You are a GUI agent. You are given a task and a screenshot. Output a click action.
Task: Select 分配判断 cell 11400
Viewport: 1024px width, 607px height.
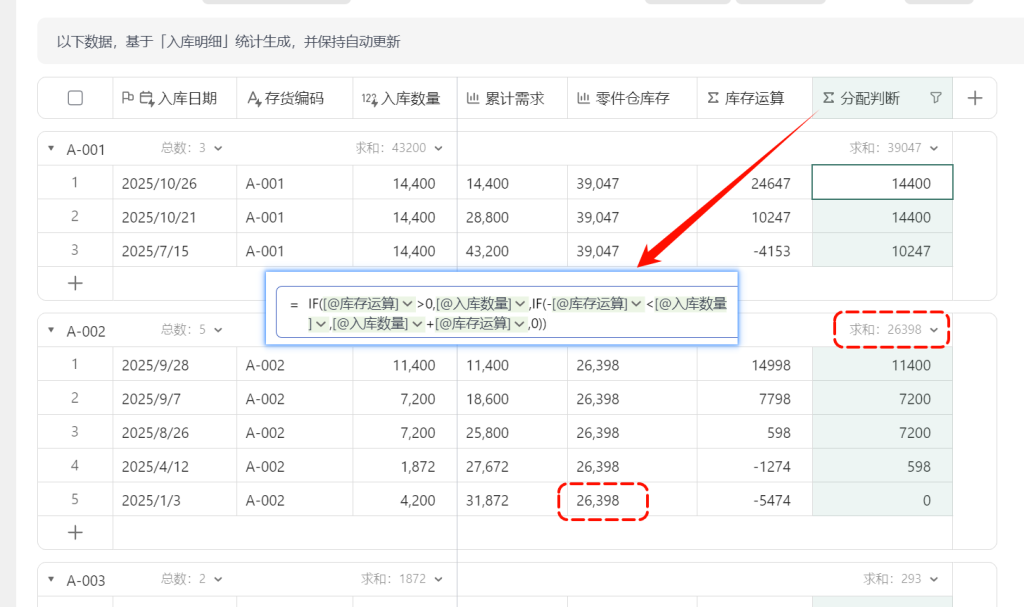[882, 365]
